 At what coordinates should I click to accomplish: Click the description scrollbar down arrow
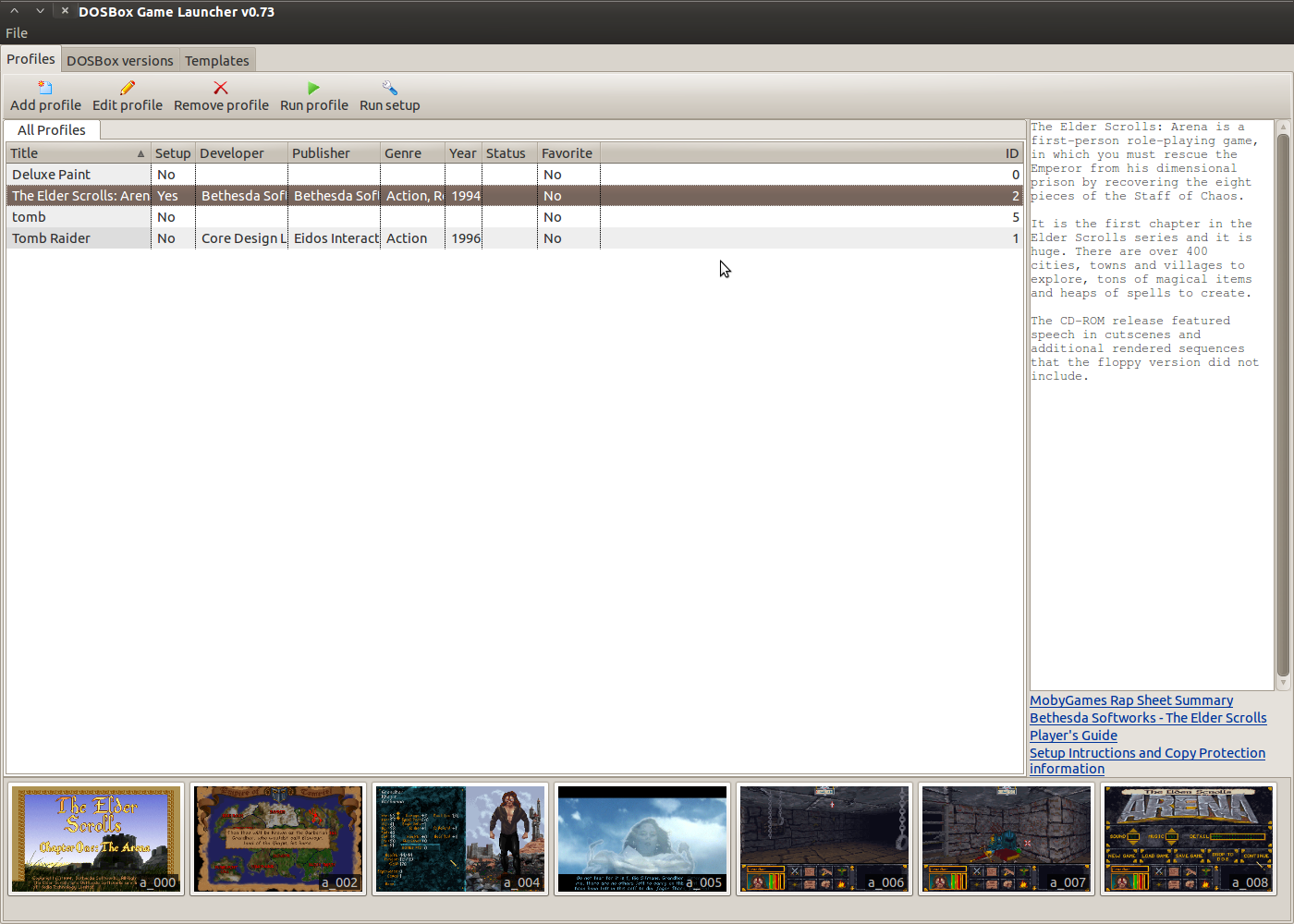coord(1283,684)
